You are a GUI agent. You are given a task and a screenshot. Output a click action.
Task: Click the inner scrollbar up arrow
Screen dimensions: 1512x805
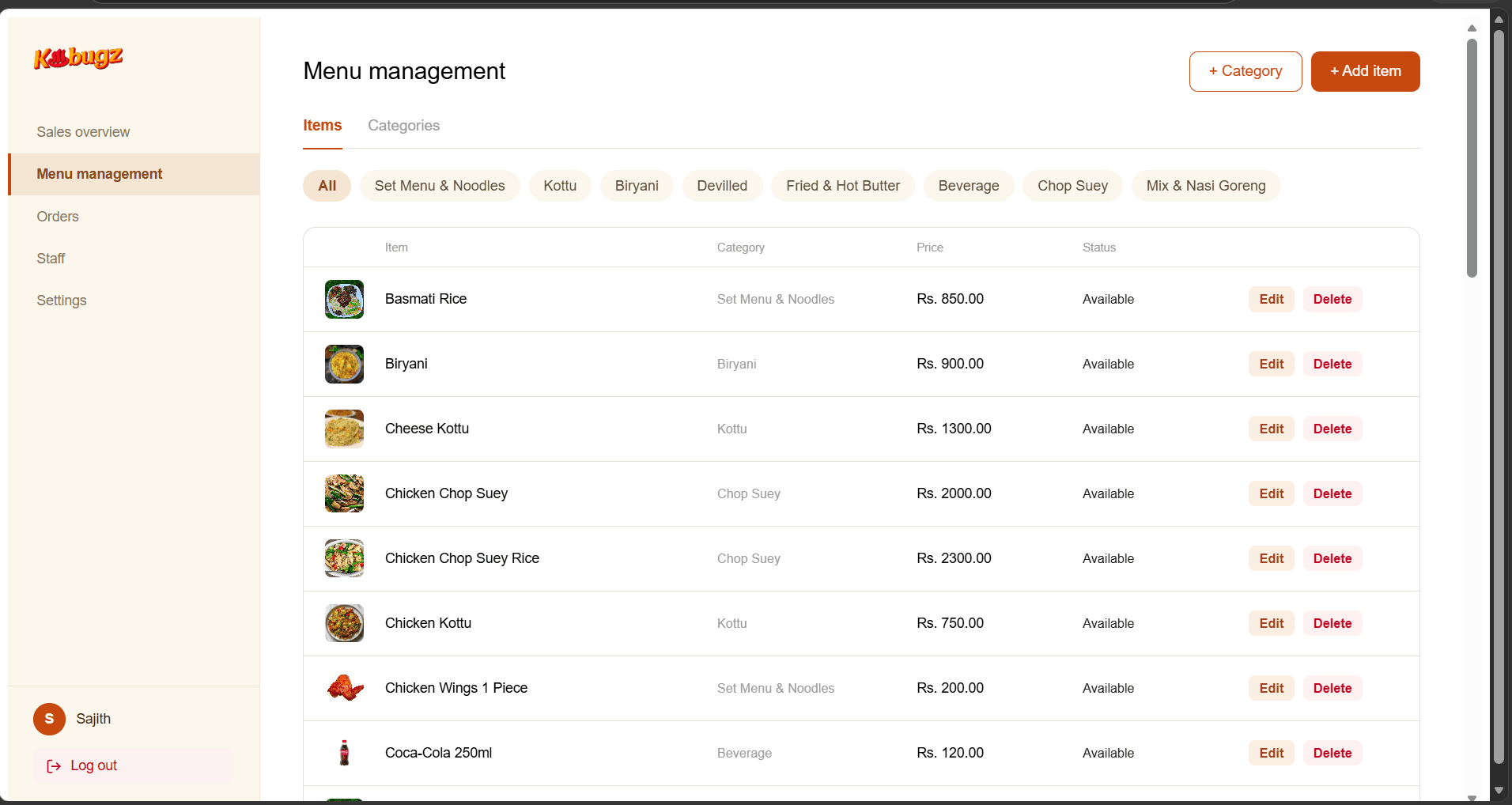pyautogui.click(x=1472, y=28)
